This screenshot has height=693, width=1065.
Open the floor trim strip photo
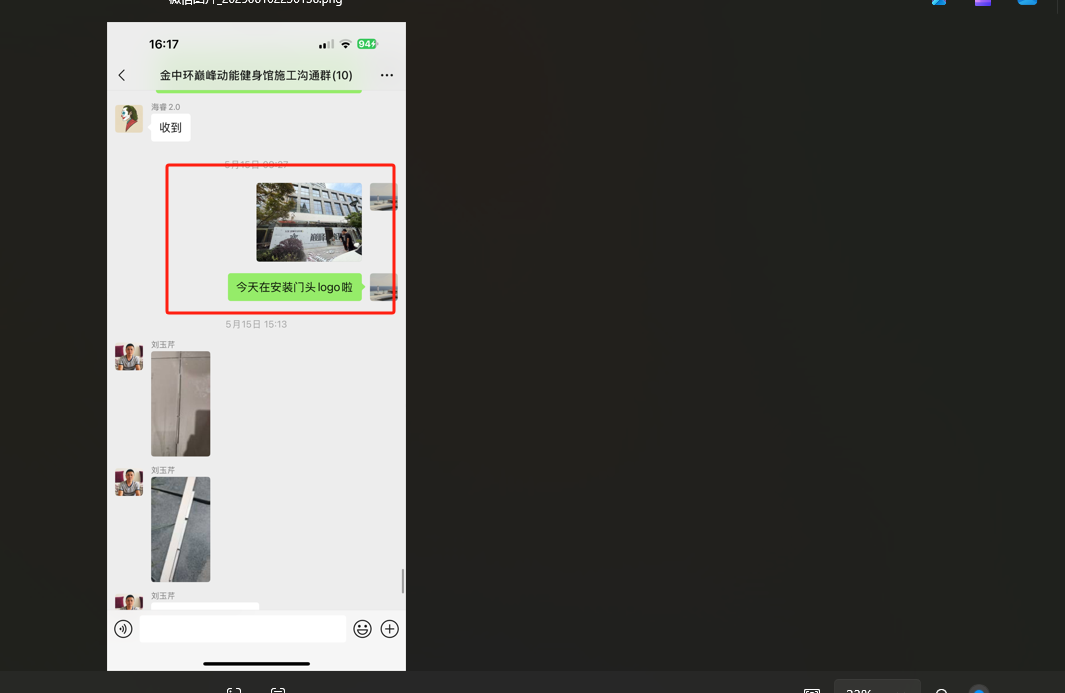(180, 529)
